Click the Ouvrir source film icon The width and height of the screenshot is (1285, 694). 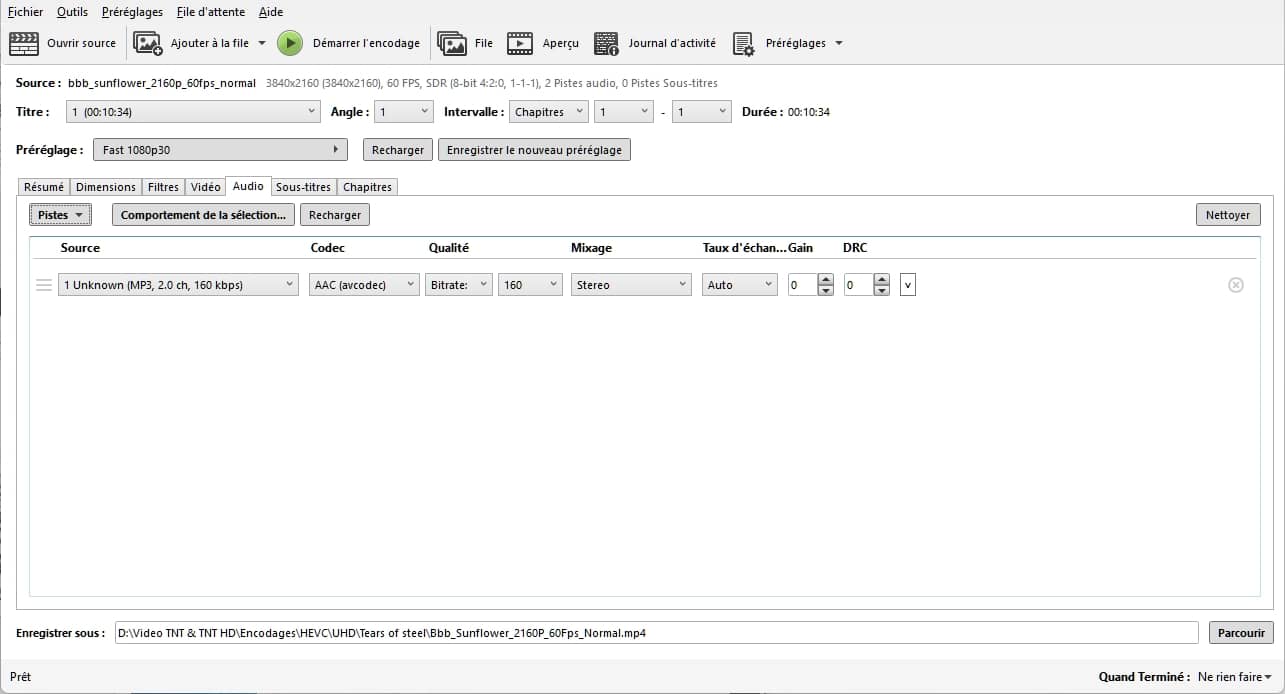click(x=24, y=43)
